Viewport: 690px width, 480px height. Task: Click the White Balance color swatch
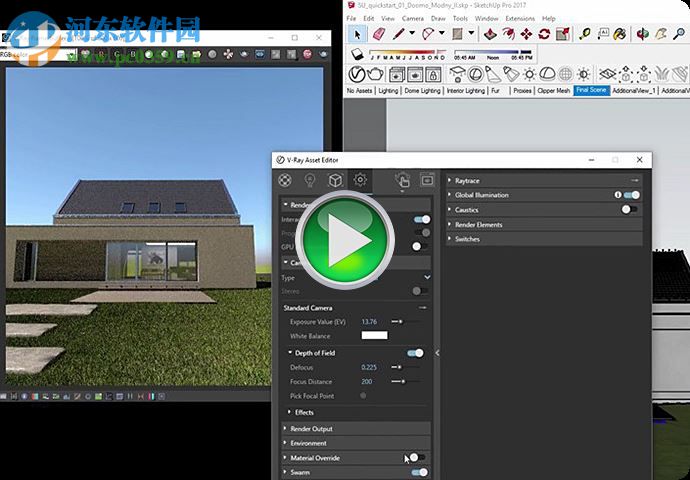pyautogui.click(x=374, y=335)
